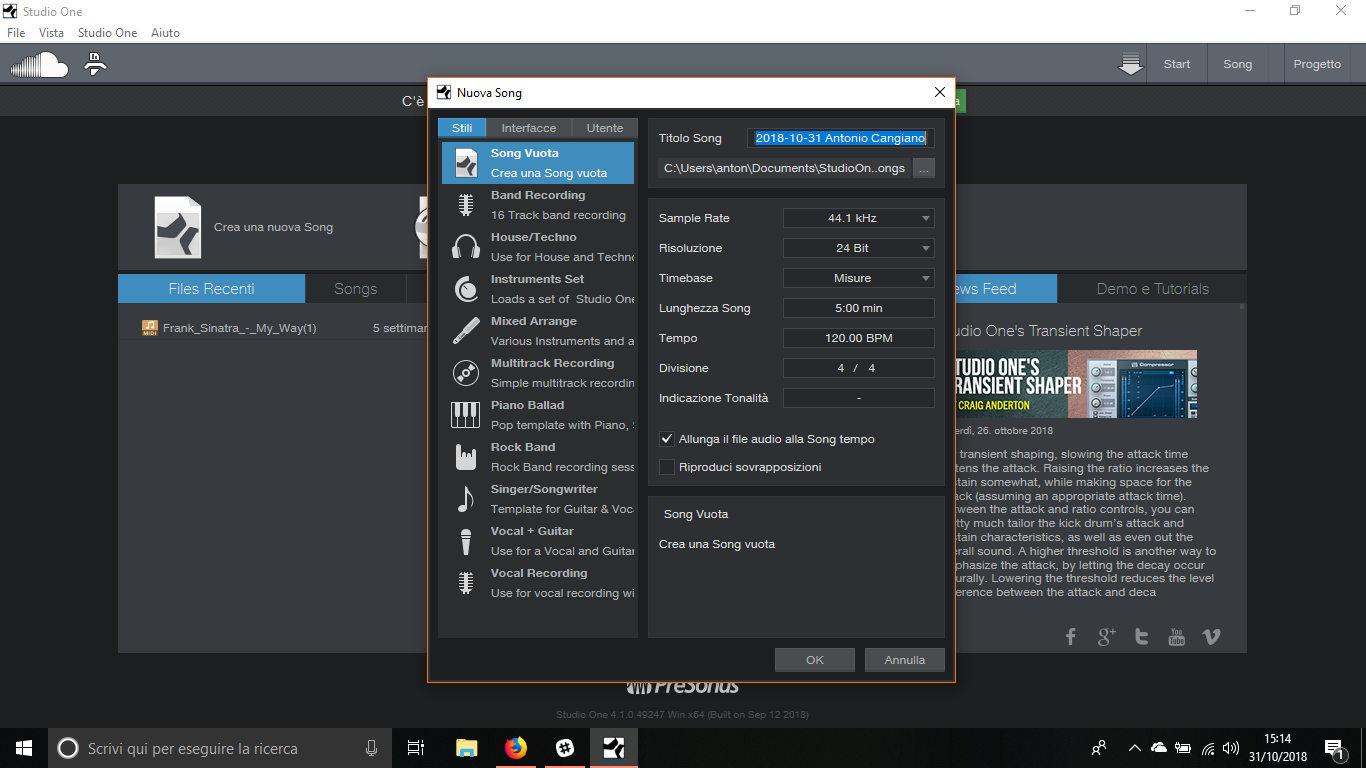Screen dimensions: 1366x768
Task: Open the download arrow icon in toolbar
Action: tap(1130, 64)
